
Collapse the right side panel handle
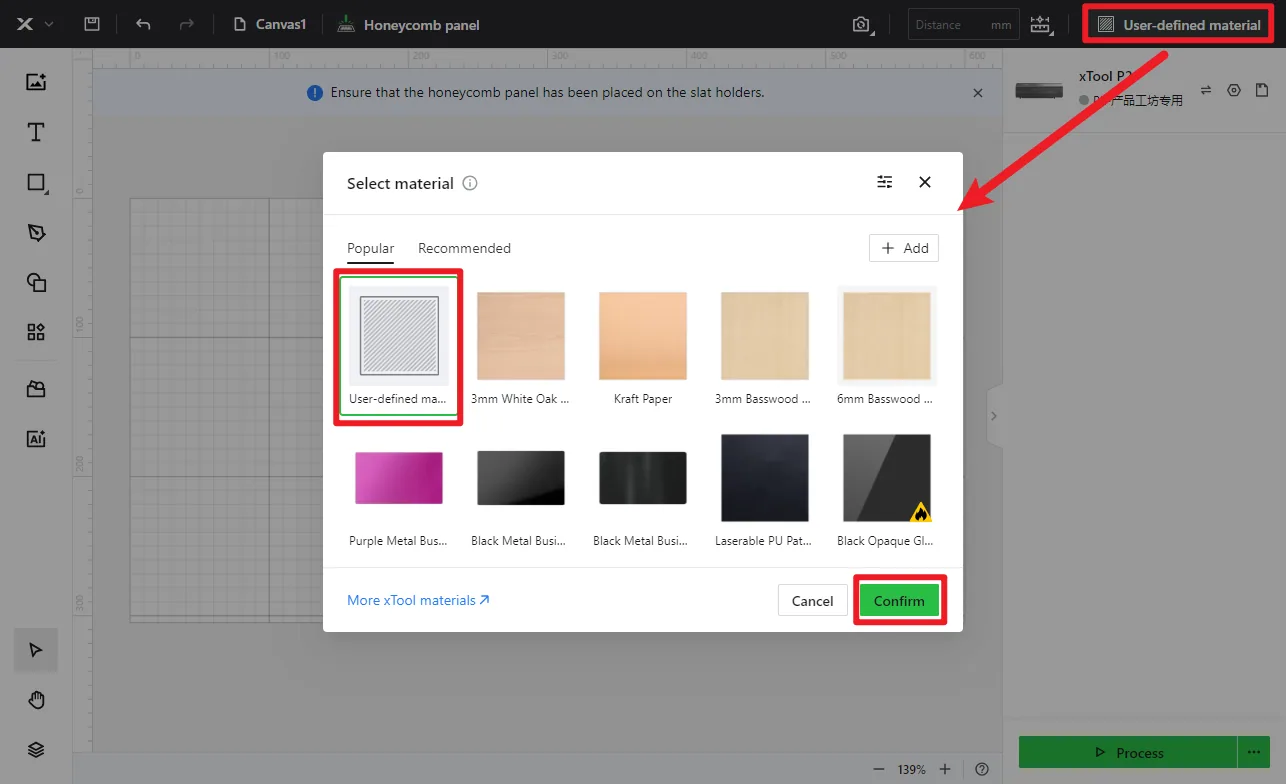993,416
